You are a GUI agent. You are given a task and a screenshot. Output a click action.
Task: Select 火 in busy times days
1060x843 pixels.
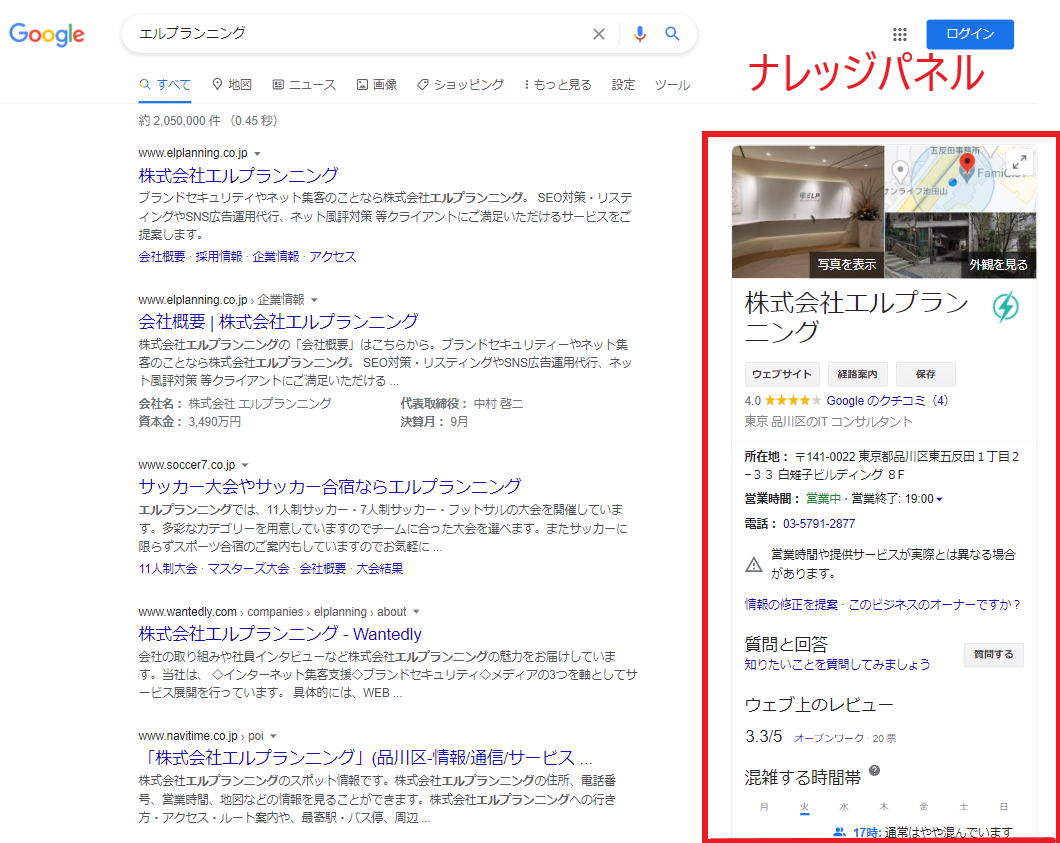coord(804,806)
